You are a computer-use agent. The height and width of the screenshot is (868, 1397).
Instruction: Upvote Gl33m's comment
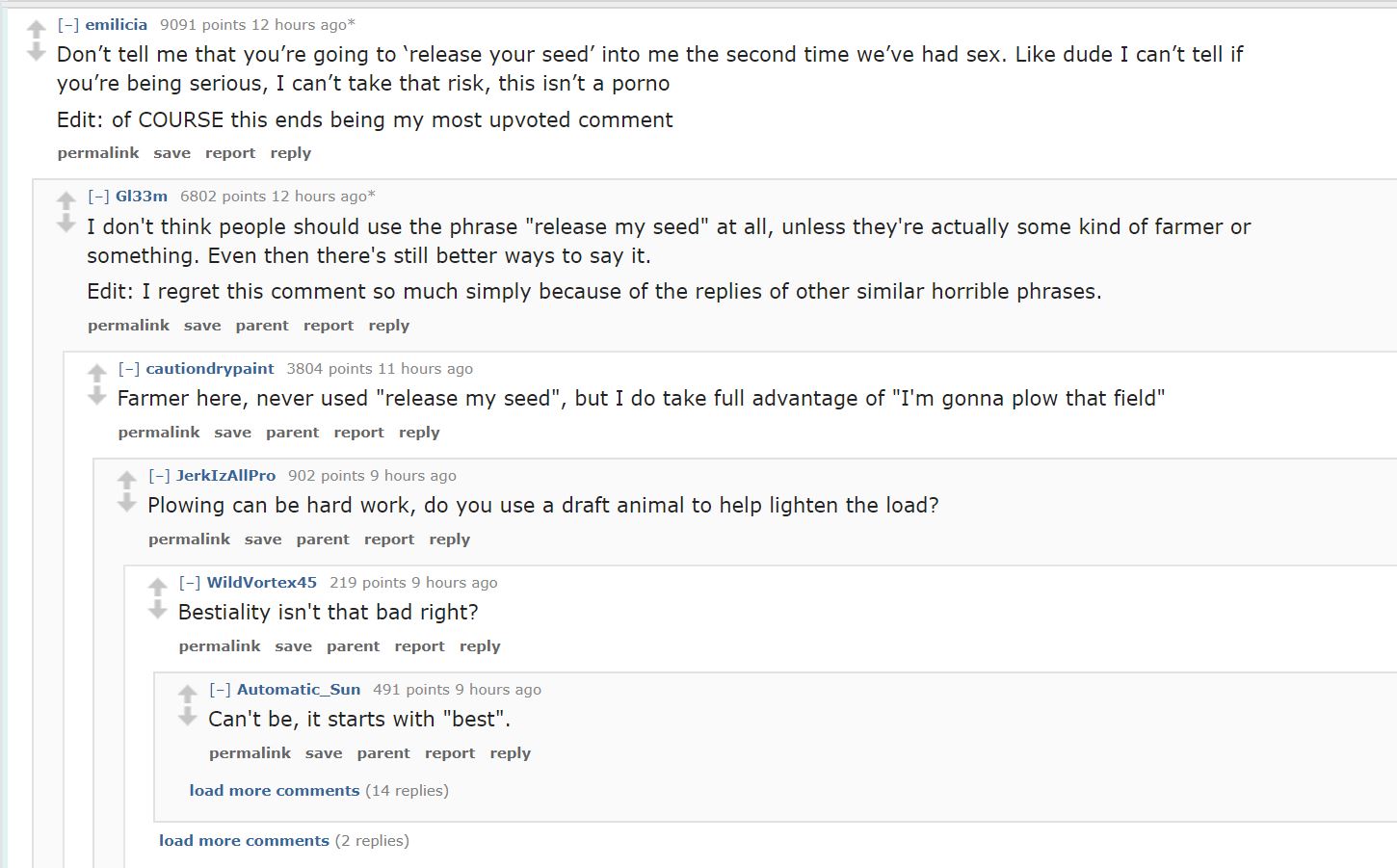(66, 201)
